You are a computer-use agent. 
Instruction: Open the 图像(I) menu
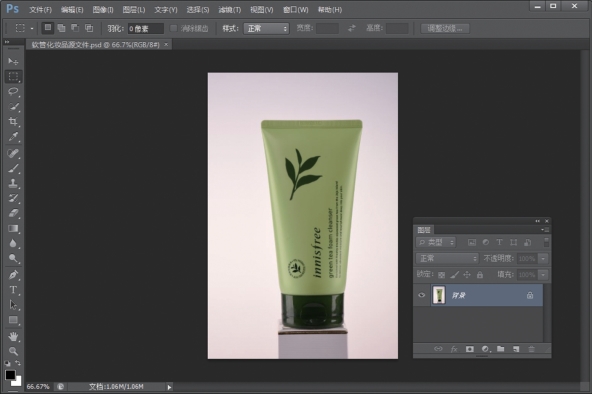(x=103, y=9)
